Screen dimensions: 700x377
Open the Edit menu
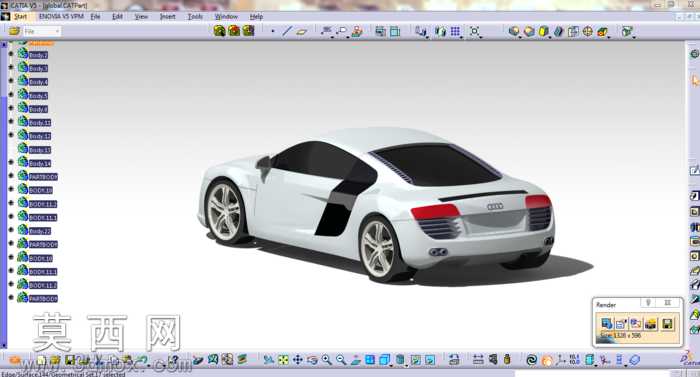point(117,17)
